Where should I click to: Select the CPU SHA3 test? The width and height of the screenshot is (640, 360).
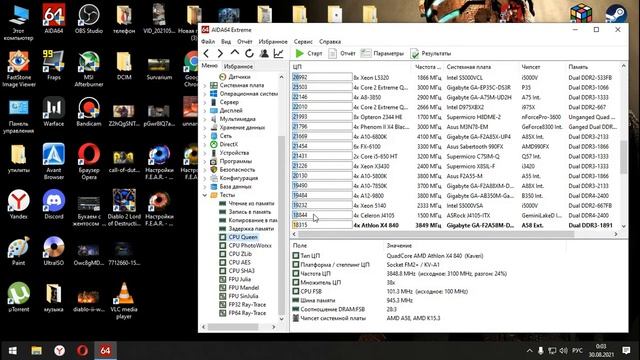pyautogui.click(x=237, y=271)
